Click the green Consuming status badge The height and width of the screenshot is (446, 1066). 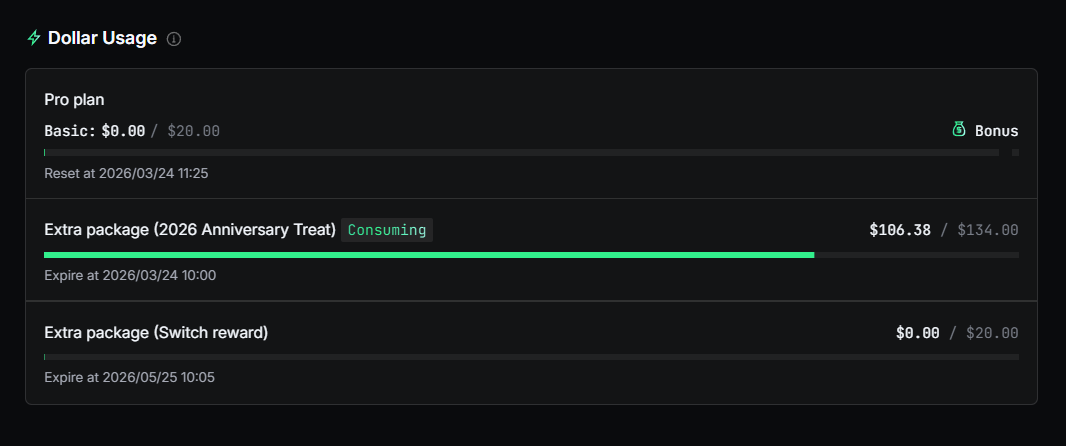pos(387,230)
